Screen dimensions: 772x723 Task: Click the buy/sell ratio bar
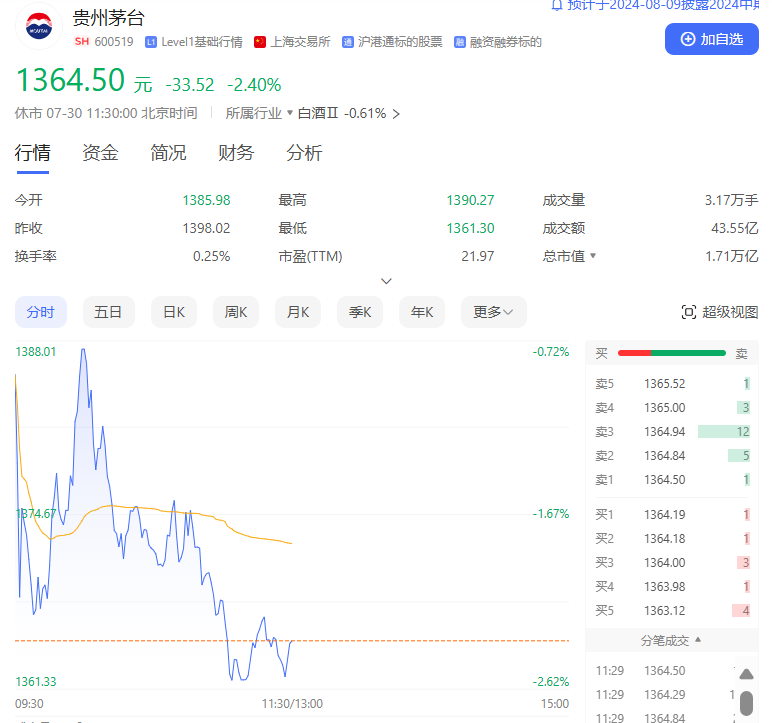click(x=671, y=353)
